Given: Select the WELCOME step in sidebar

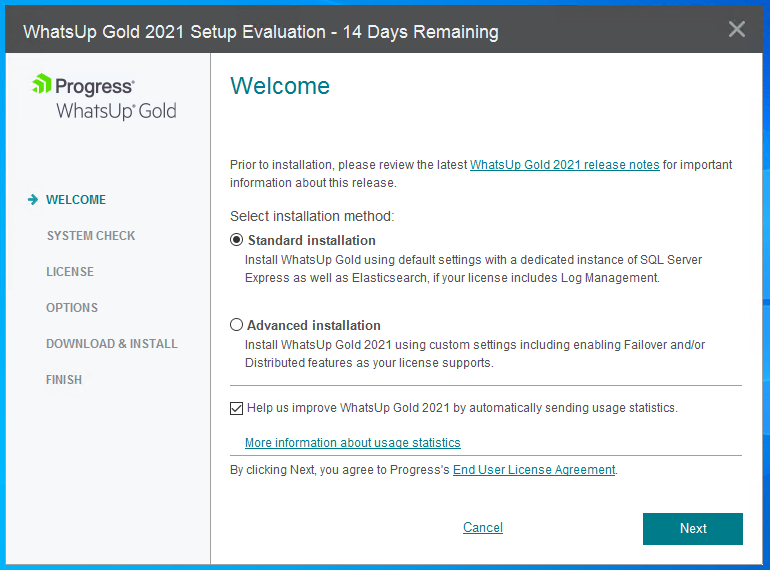Looking at the screenshot, I should [x=76, y=200].
